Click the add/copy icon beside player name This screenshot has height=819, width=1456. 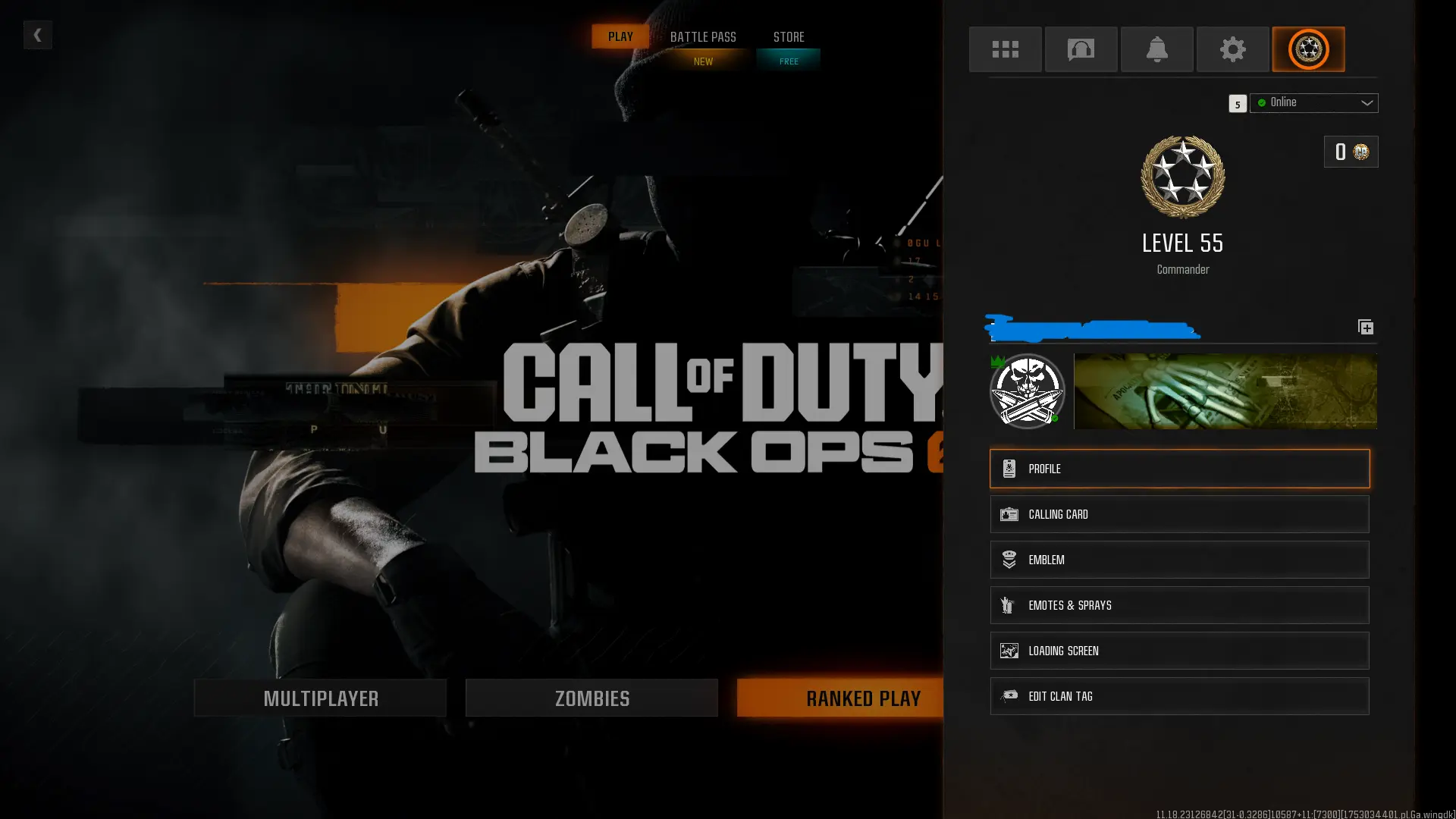(1365, 327)
